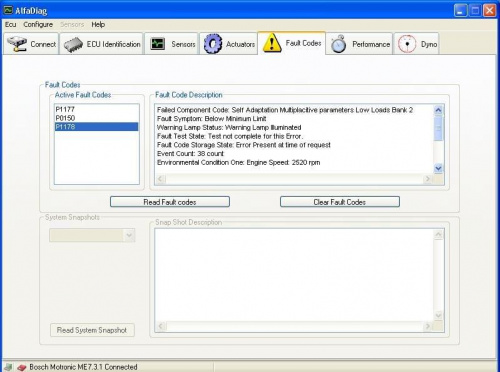This screenshot has width=500, height=372.
Task: Click Snap Shot Description horizontal left arrow
Action: [x=161, y=326]
